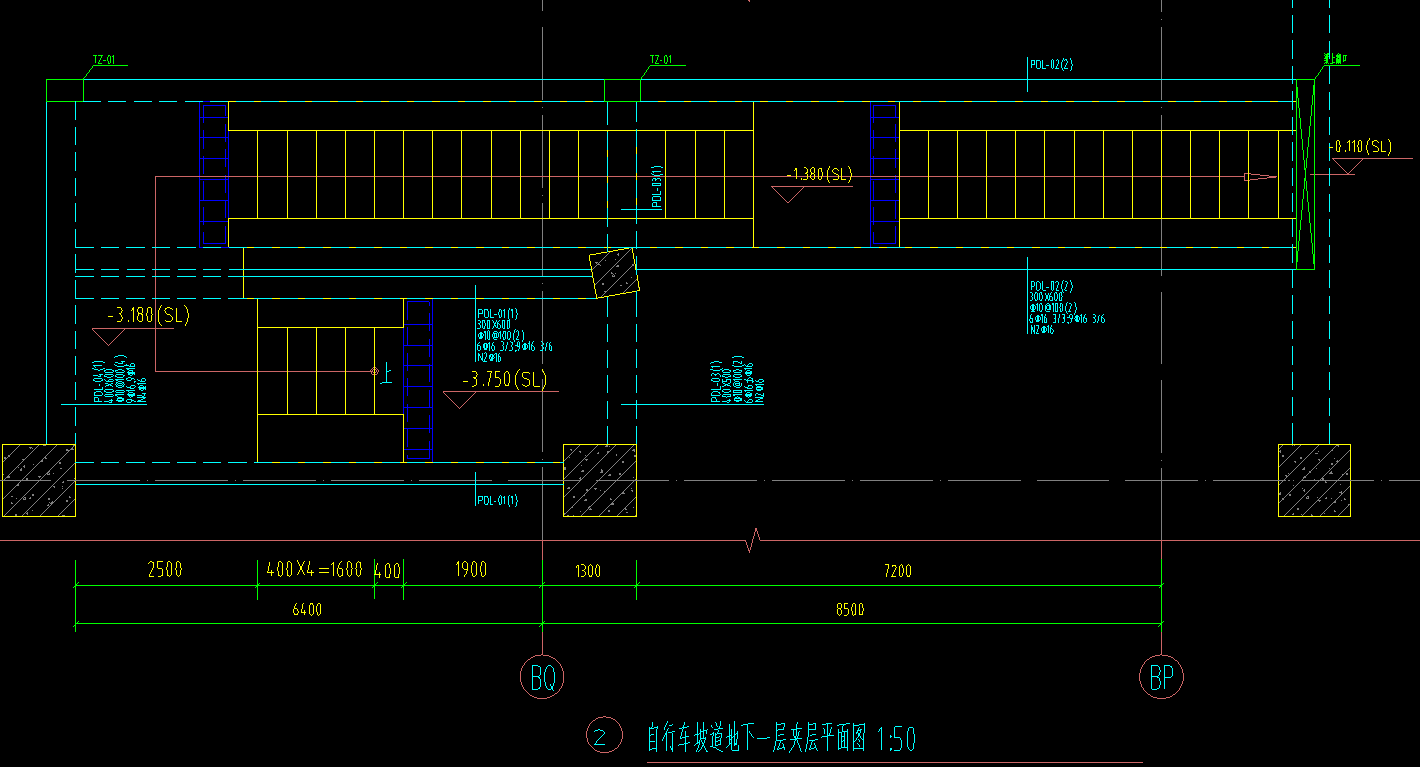Screen dimensions: 1420x767
Task: Select the ramp direction arrowhead
Action: [x=1260, y=177]
